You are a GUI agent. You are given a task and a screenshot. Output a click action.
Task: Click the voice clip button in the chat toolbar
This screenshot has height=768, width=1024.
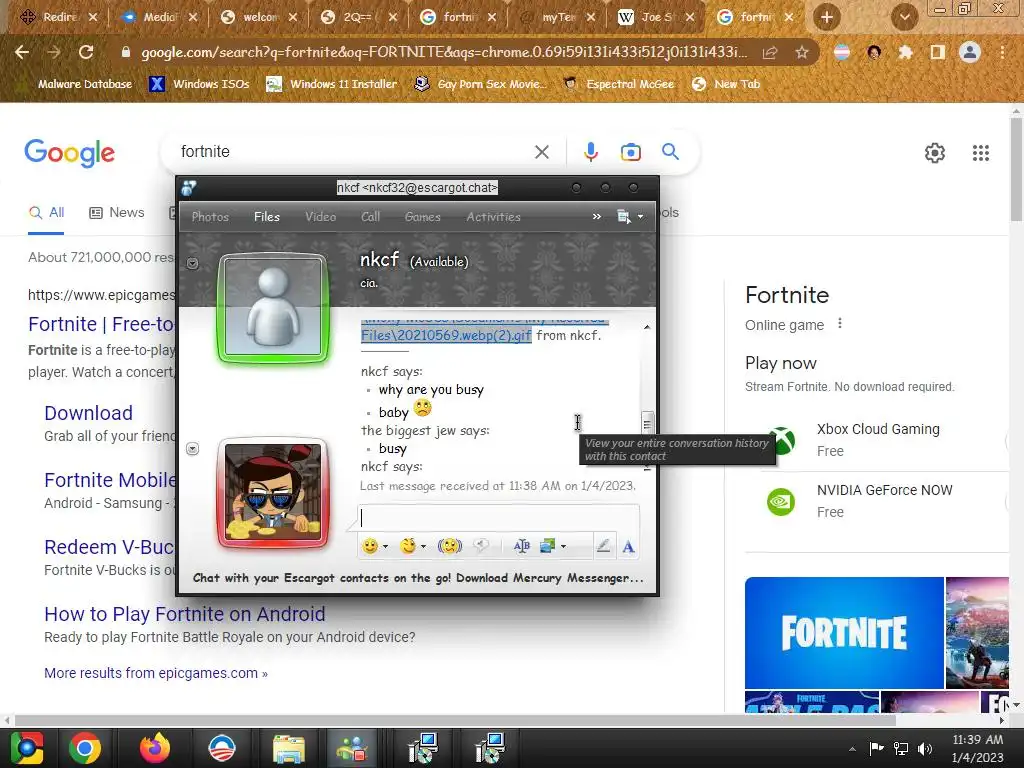point(481,546)
